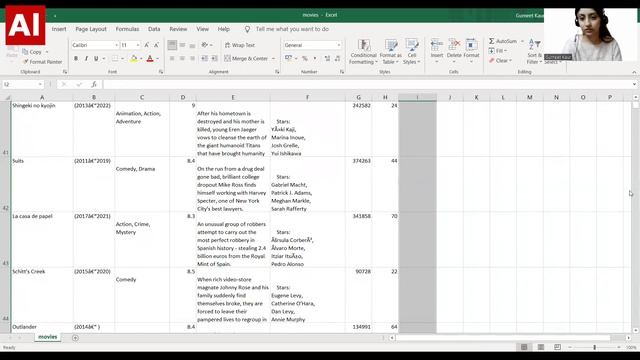This screenshot has width=640, height=360.
Task: Open the Font name Calibri dropdown
Action: click(x=116, y=45)
